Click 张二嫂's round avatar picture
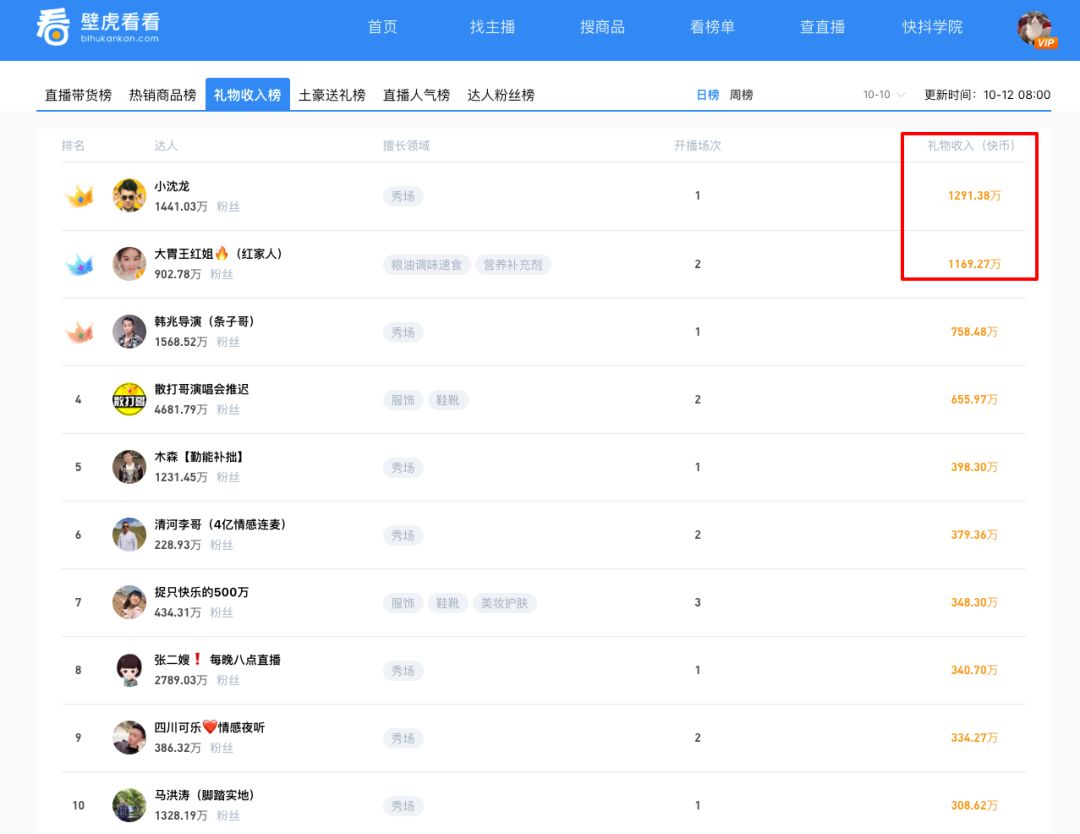Screen dimensions: 1080x834 (128, 670)
